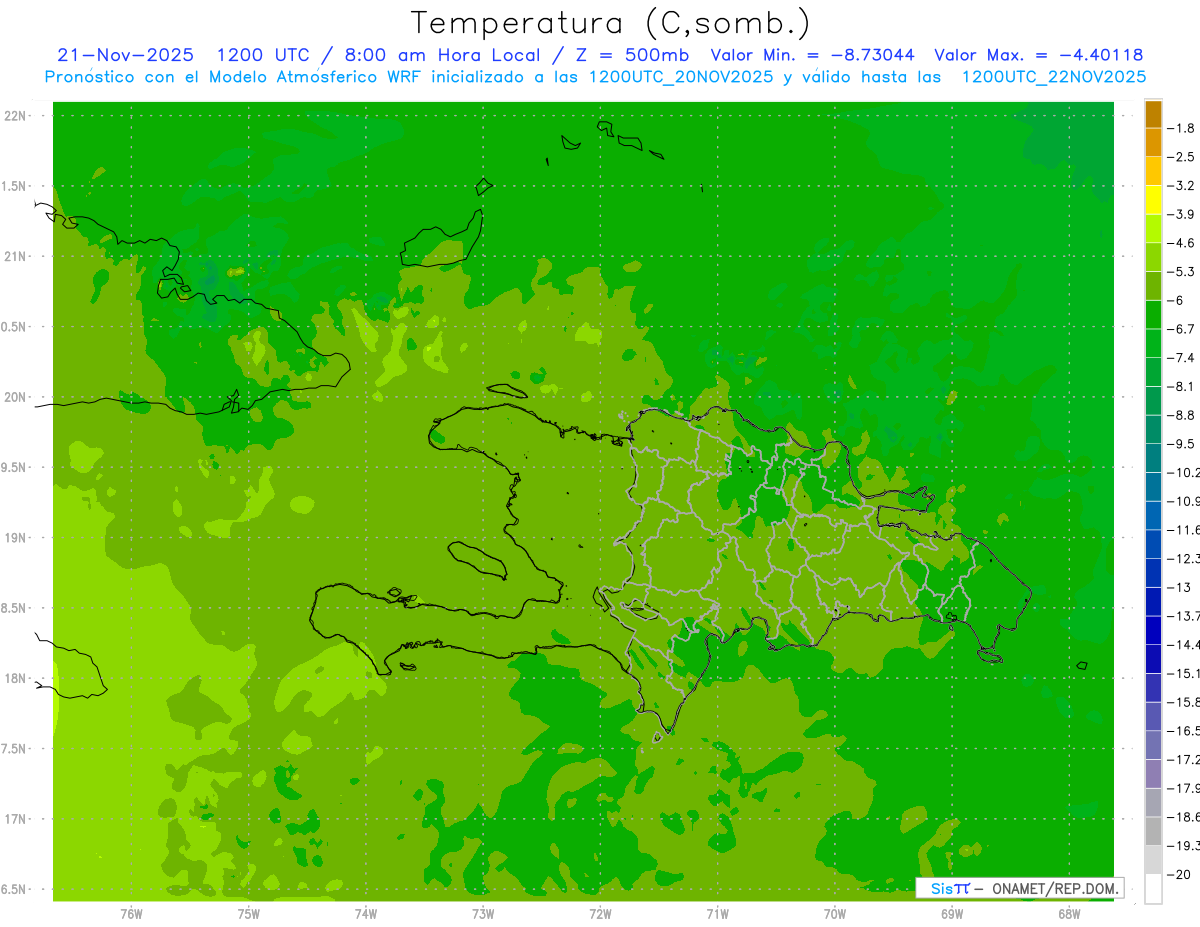Click the "Temperatura (C,somb.)" chart title

pyautogui.click(x=611, y=23)
